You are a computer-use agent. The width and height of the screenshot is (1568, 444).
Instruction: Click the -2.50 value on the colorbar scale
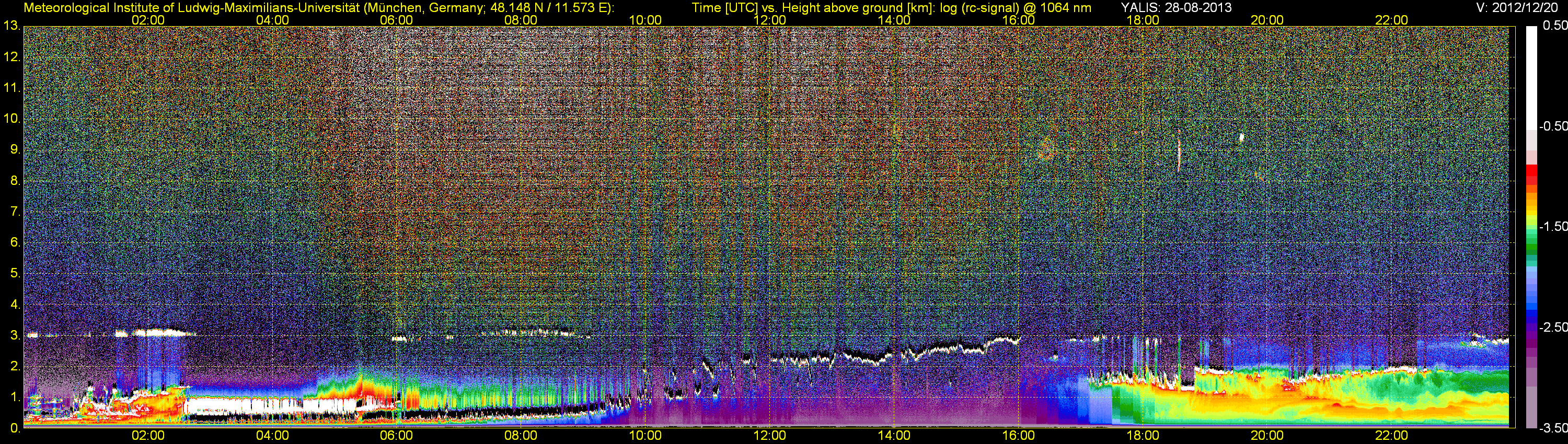[x=1553, y=326]
